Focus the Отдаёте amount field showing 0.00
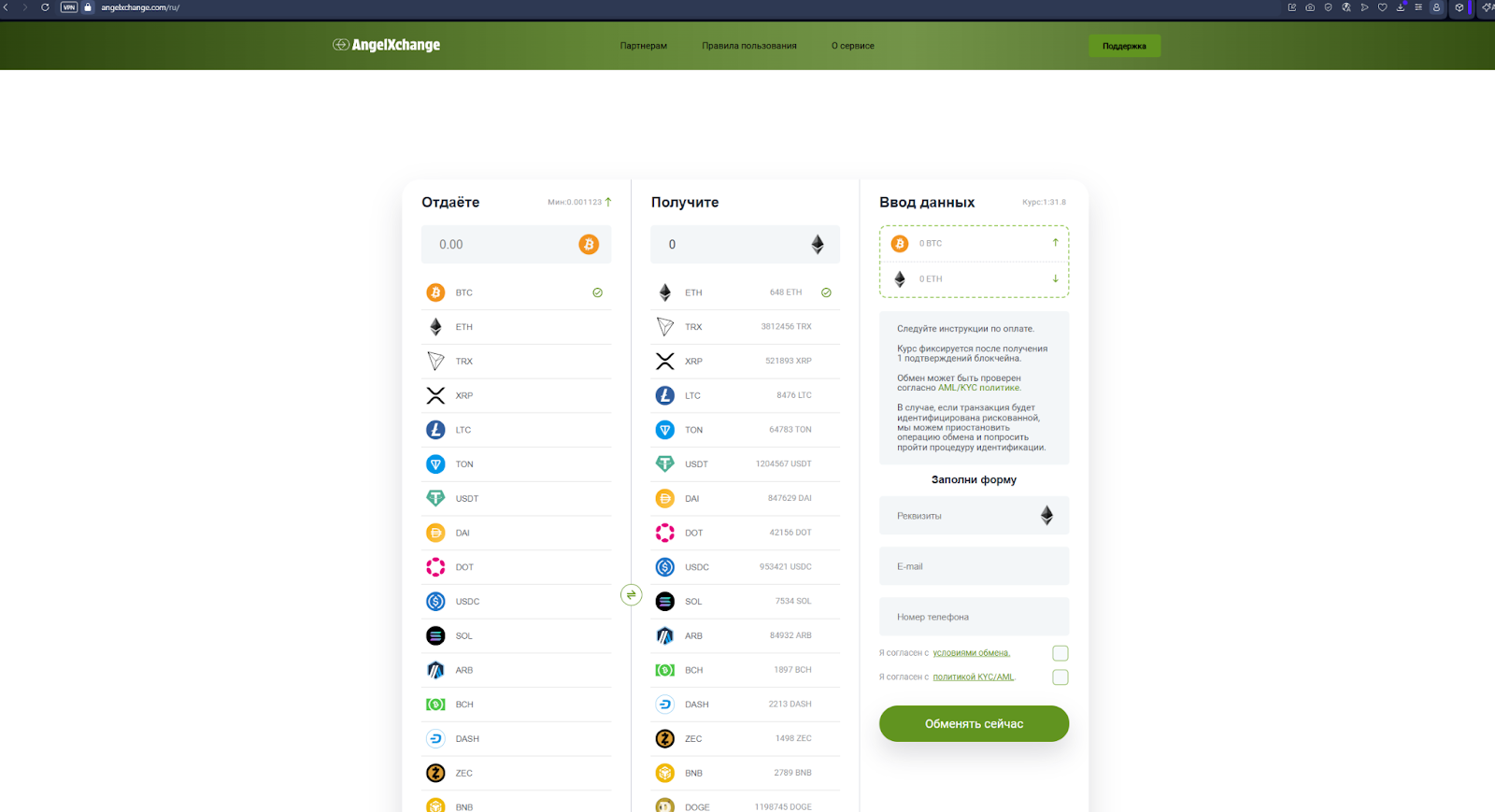The height and width of the screenshot is (812, 1495). (516, 245)
